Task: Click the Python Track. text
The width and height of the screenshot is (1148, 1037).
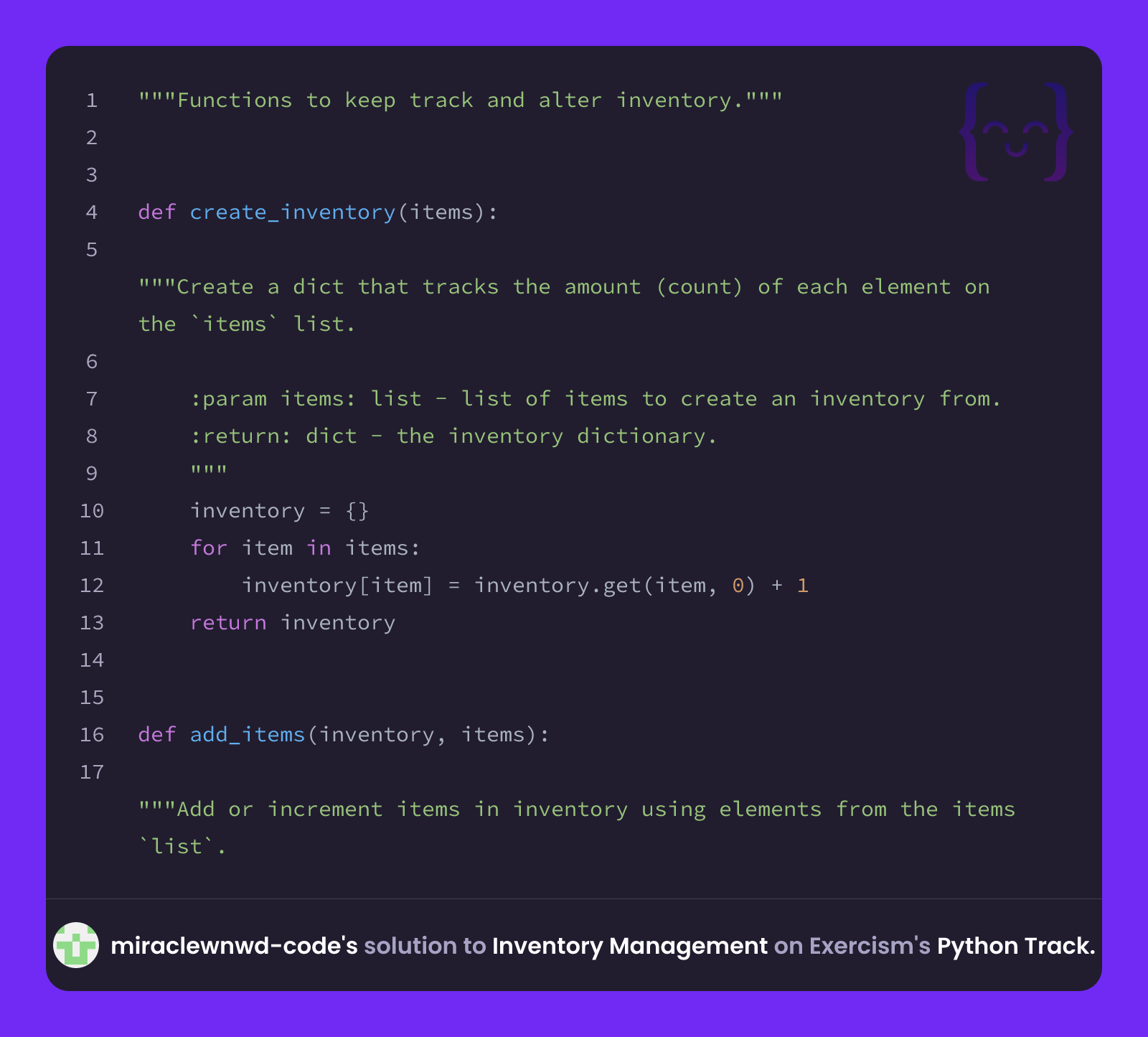Action: [1016, 946]
